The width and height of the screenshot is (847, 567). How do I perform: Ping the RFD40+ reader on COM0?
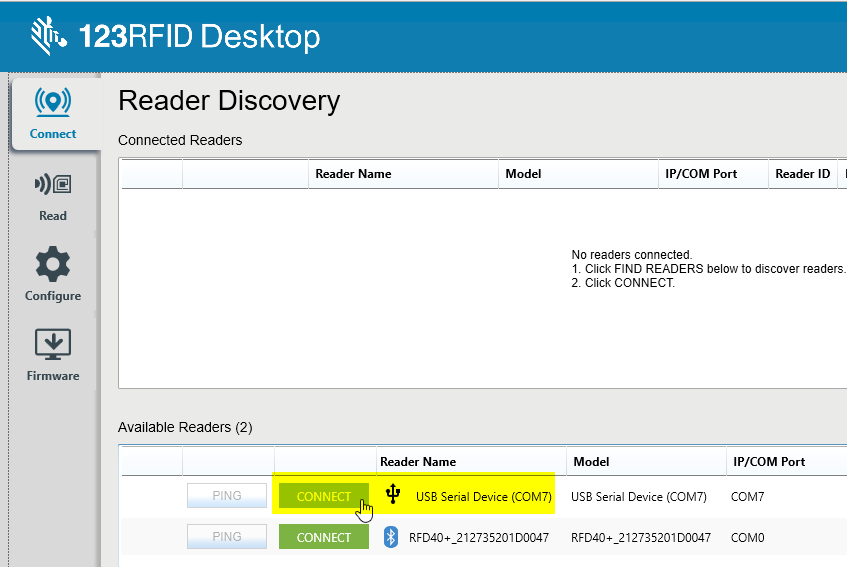coord(227,538)
